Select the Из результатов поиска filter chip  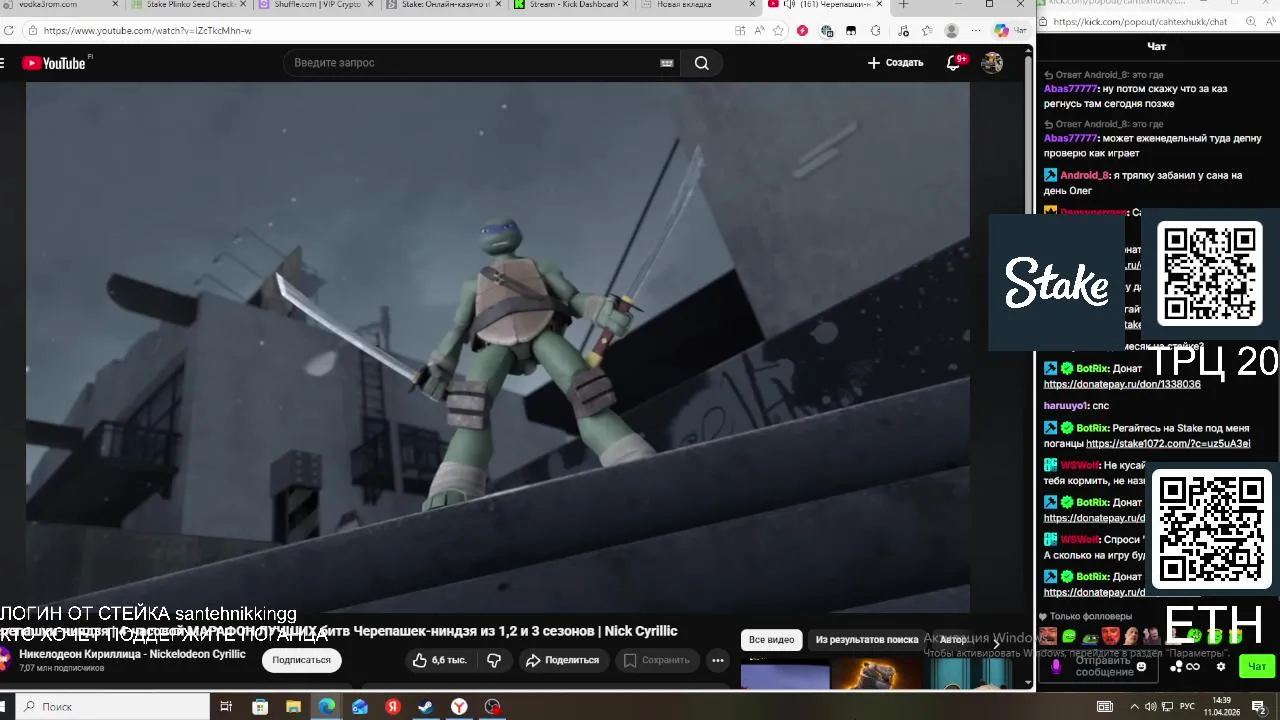tap(866, 640)
